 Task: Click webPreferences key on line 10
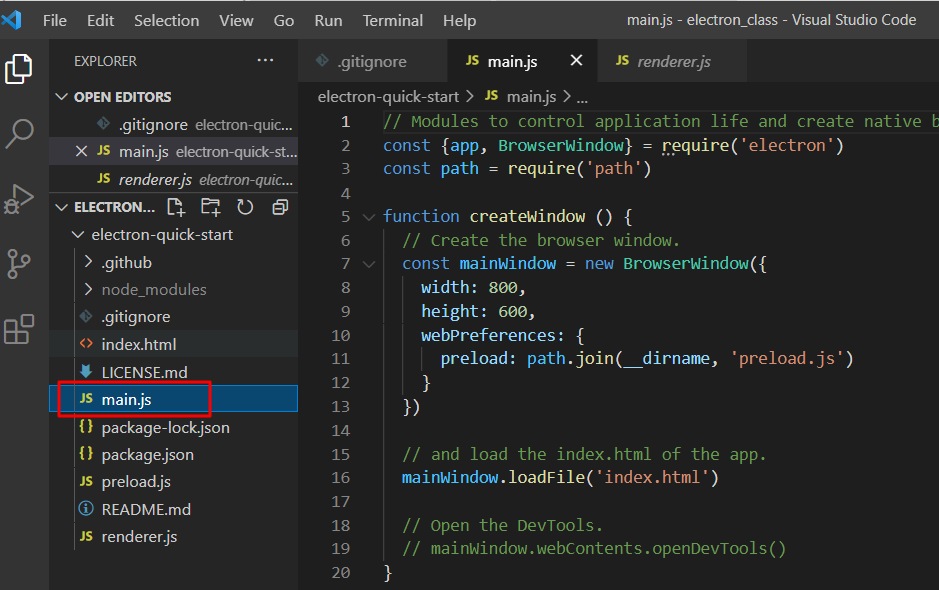click(488, 335)
